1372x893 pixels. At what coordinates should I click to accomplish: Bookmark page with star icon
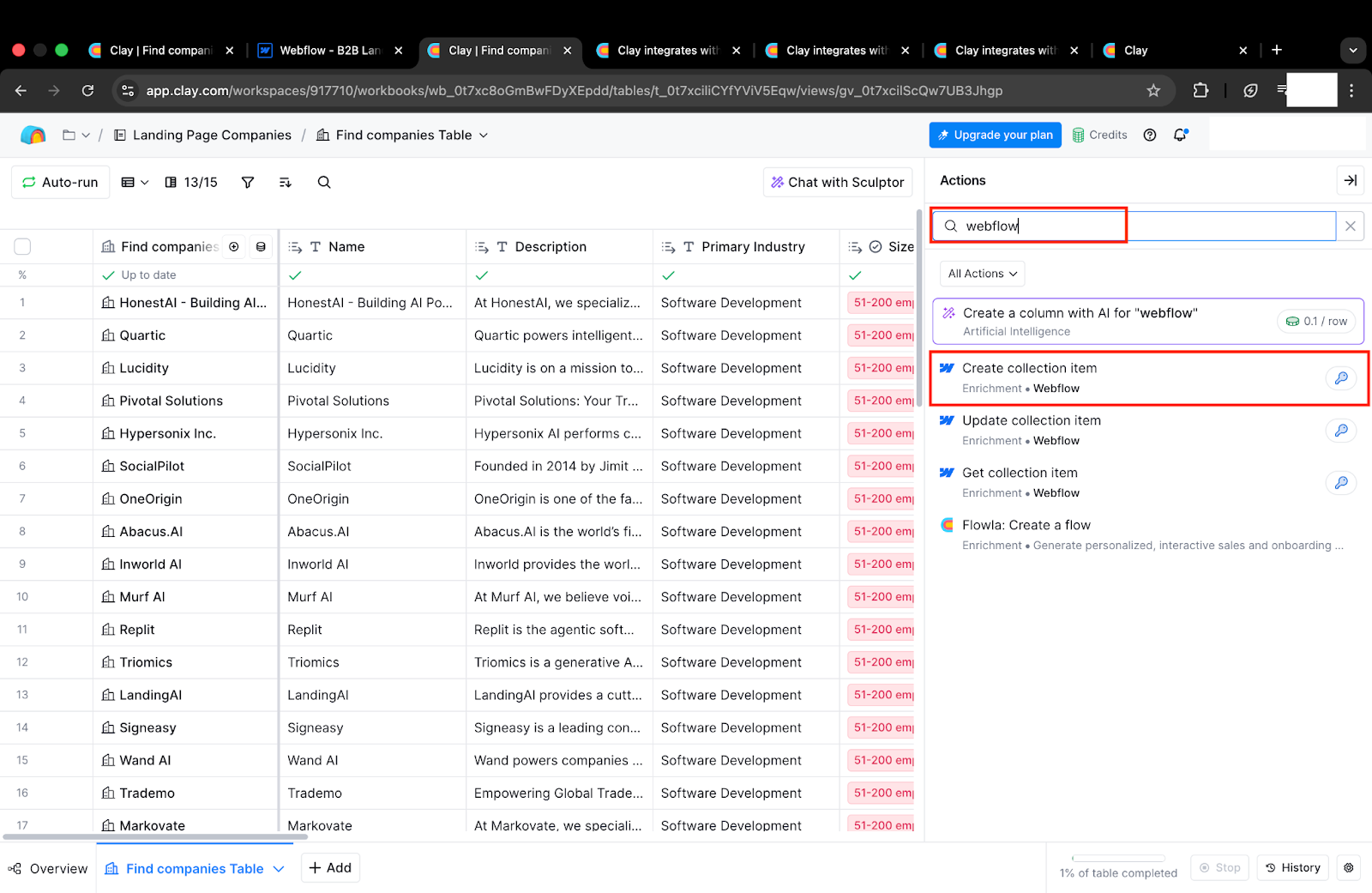1153,90
